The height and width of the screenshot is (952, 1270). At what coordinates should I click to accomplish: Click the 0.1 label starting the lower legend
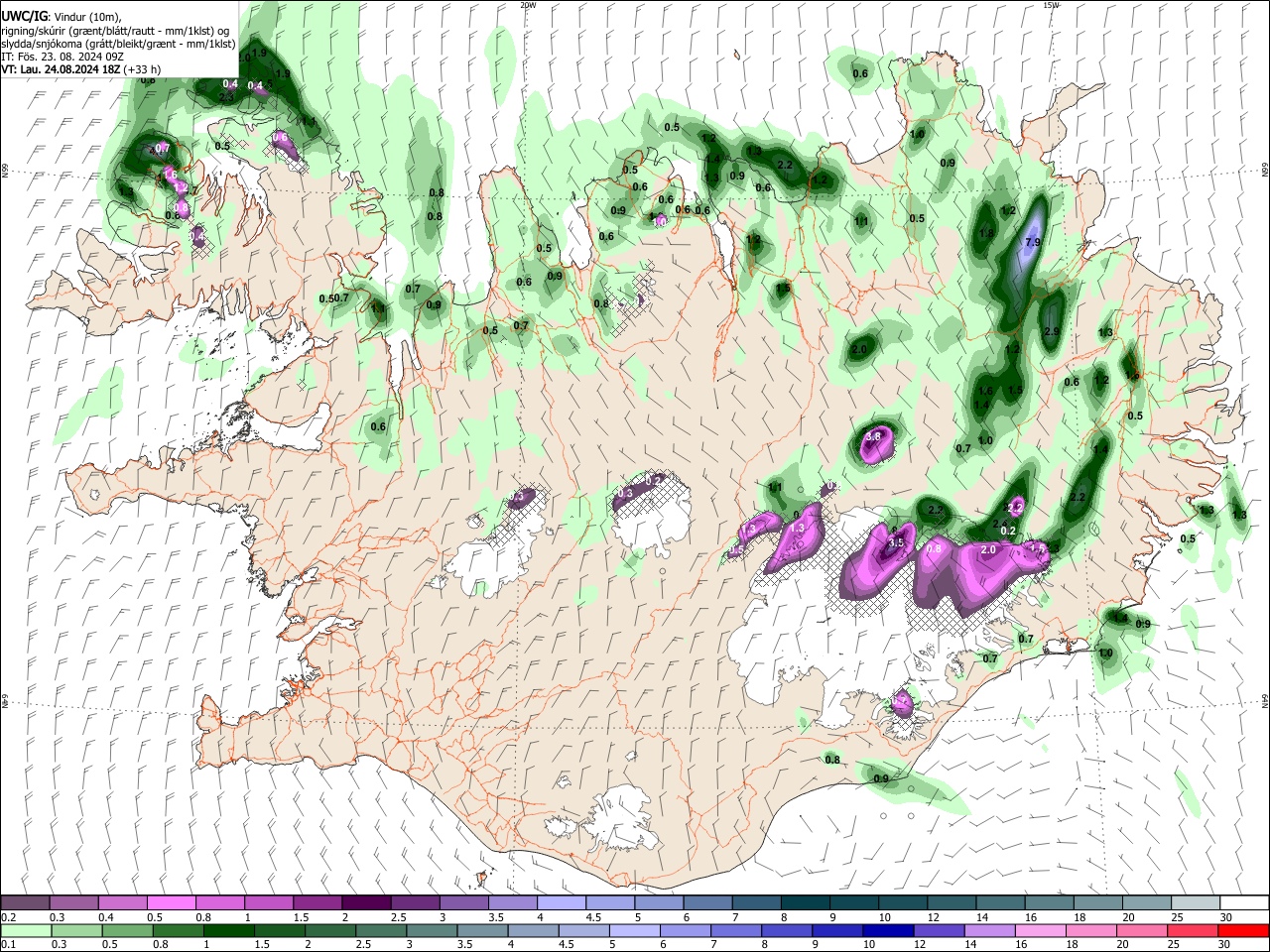8,945
